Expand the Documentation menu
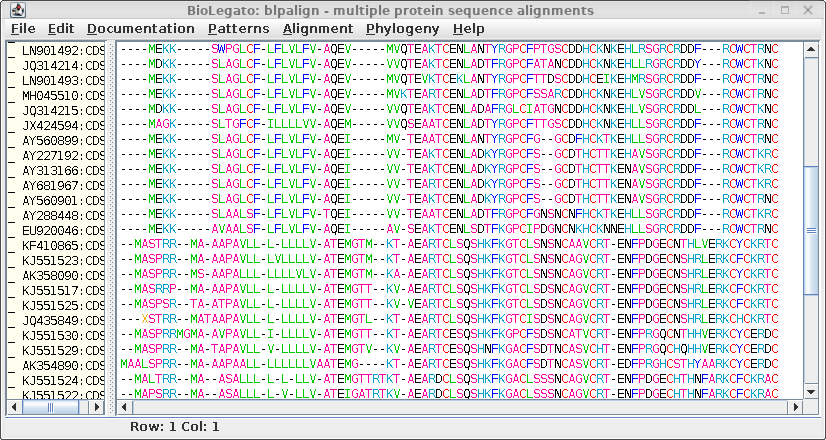 140,29
